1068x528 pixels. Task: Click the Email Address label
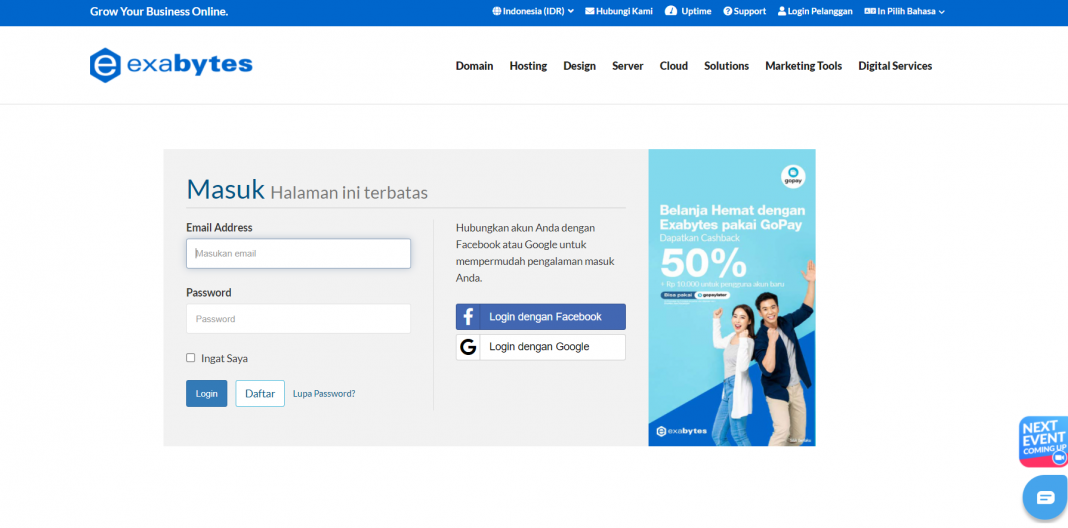[219, 228]
